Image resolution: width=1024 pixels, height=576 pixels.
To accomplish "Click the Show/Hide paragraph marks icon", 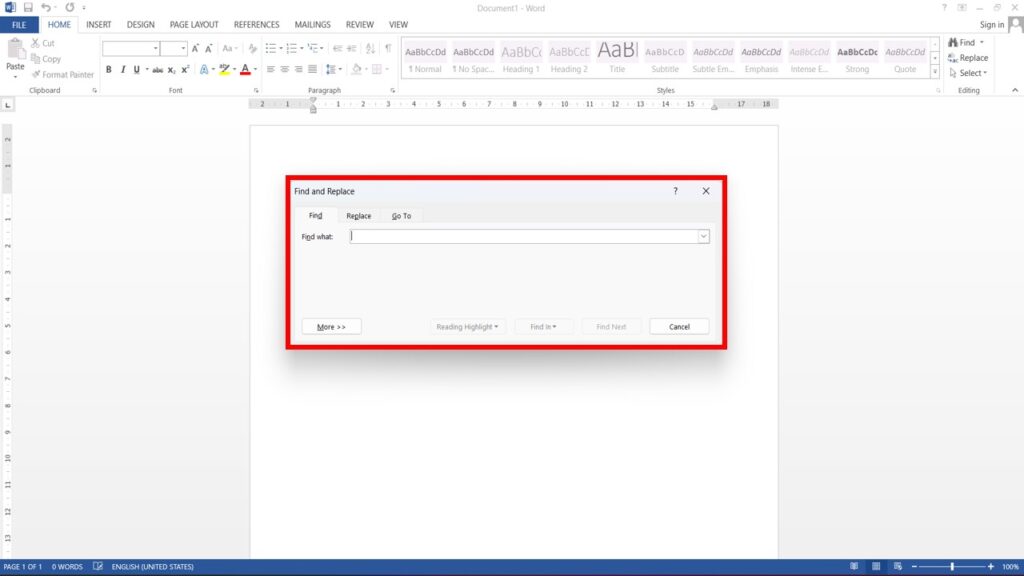I will pyautogui.click(x=388, y=48).
